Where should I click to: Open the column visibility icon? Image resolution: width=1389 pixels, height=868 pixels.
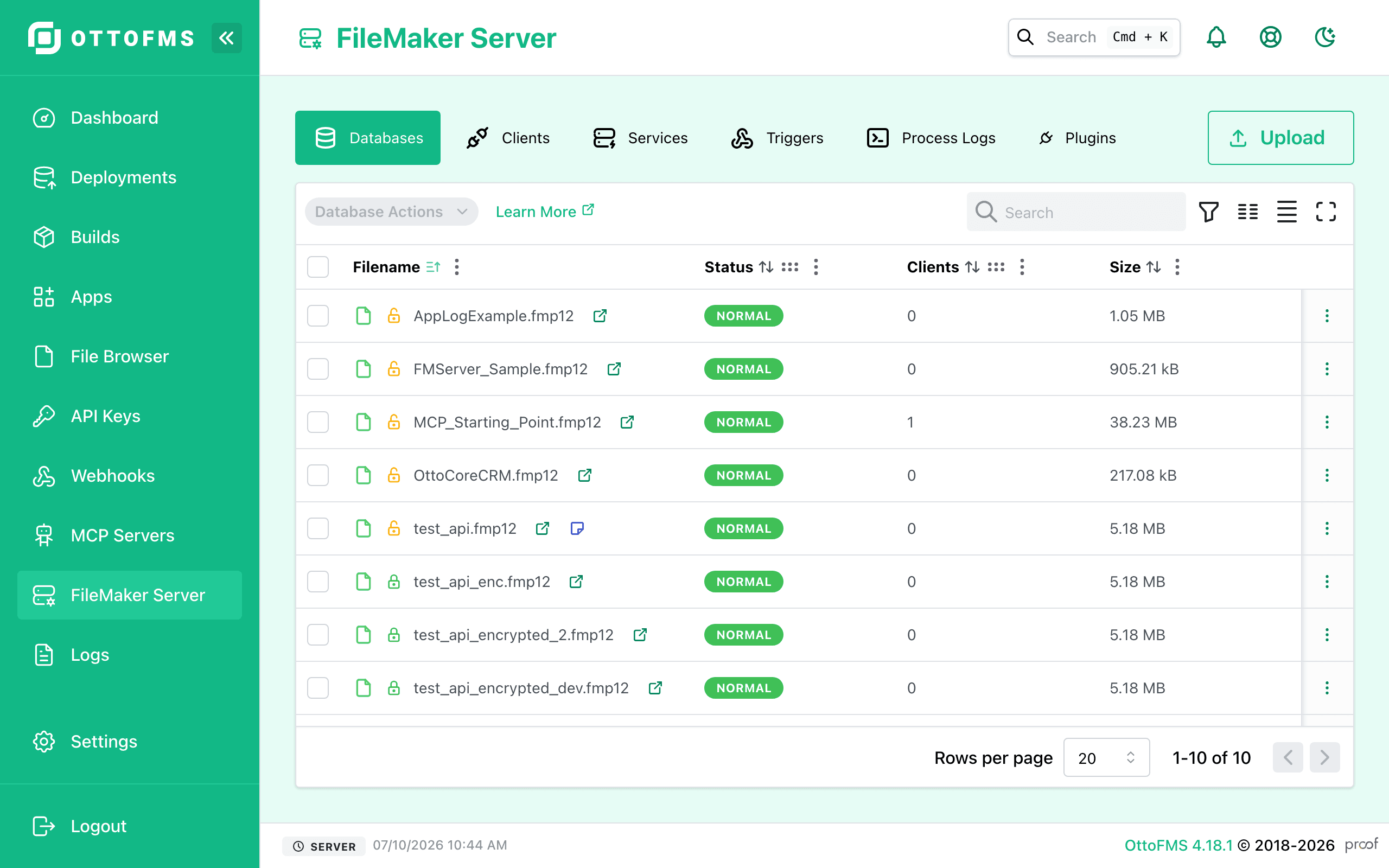pyautogui.click(x=1247, y=212)
